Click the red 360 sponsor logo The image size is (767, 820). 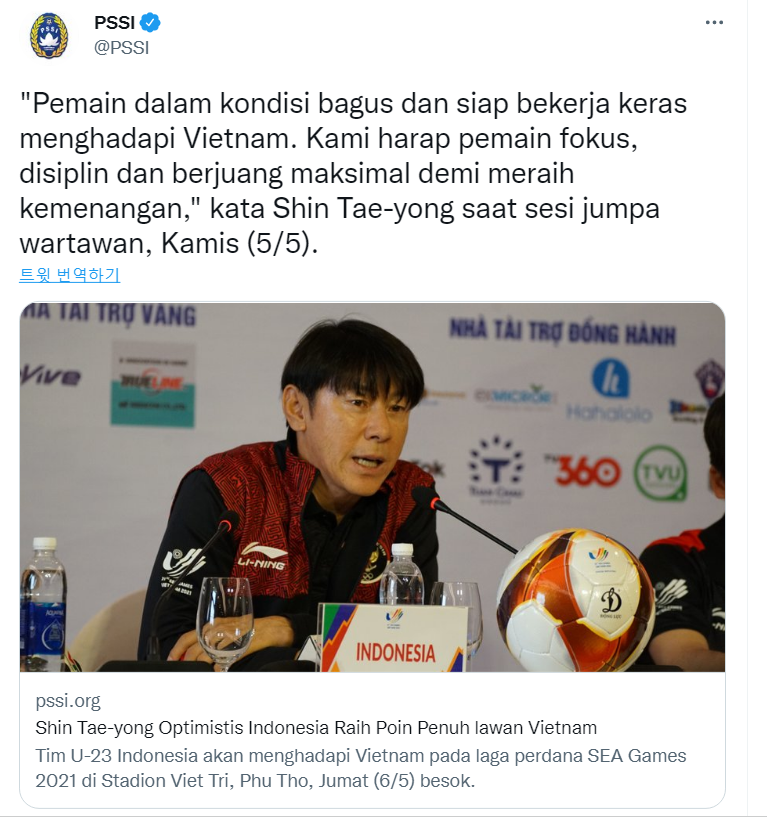coord(583,471)
